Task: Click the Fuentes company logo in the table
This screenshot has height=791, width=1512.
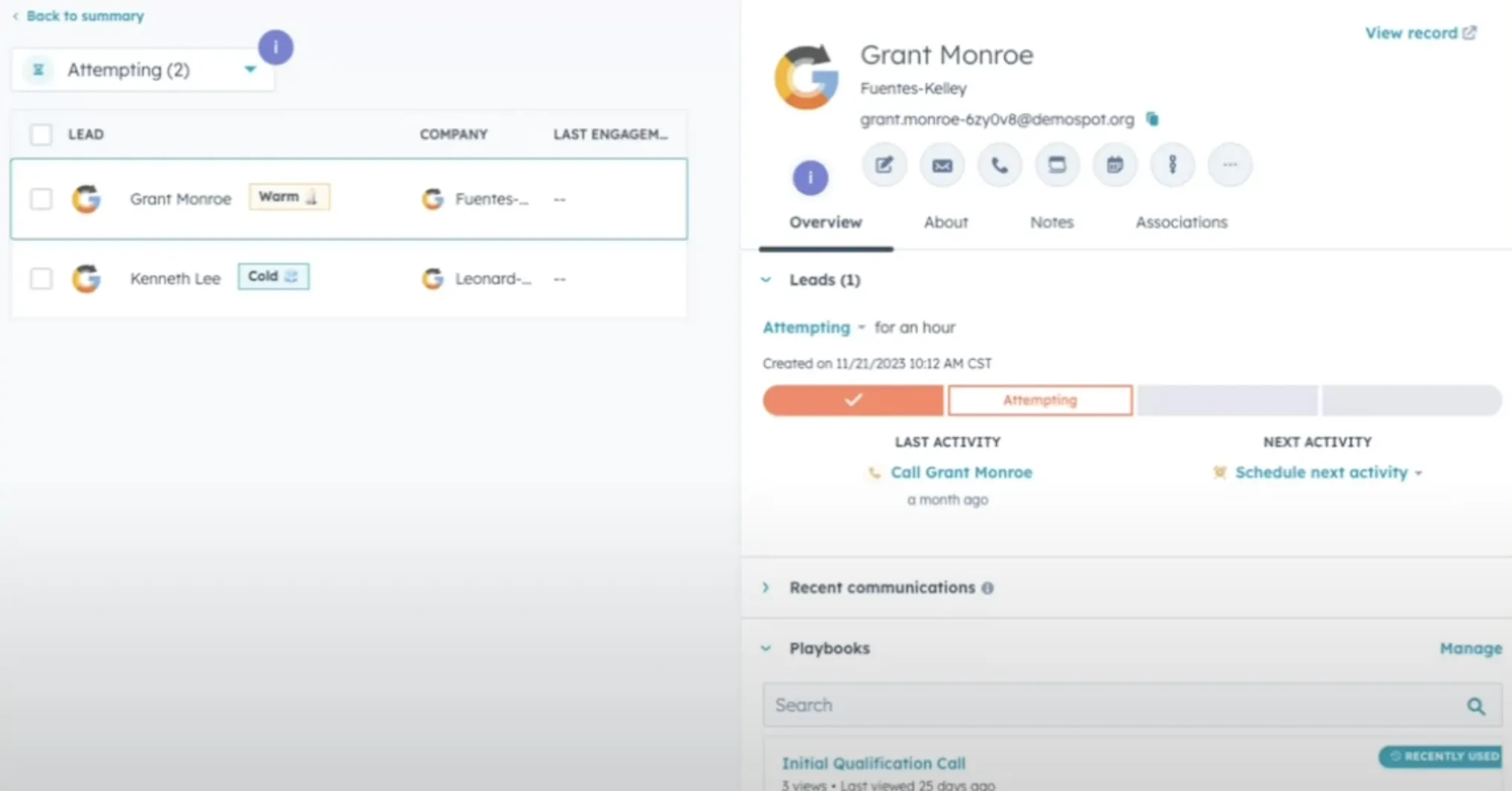Action: (x=433, y=198)
